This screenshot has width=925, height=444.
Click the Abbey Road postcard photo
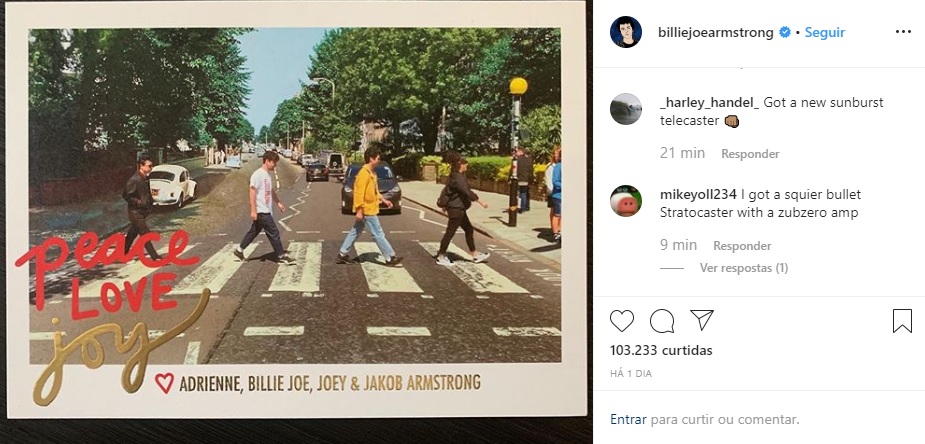tap(295, 209)
